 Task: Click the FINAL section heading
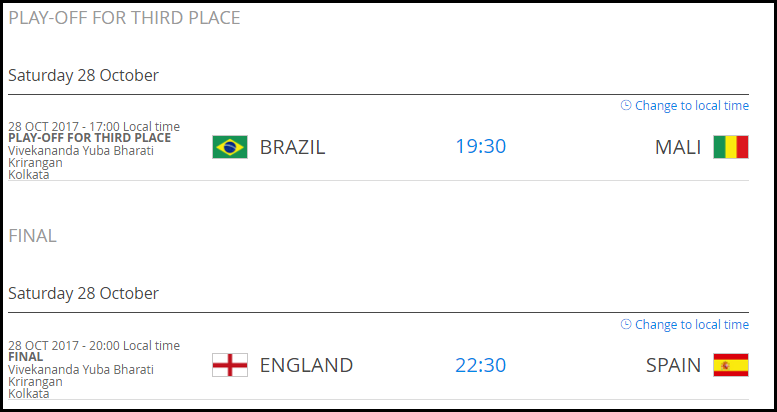tap(33, 235)
